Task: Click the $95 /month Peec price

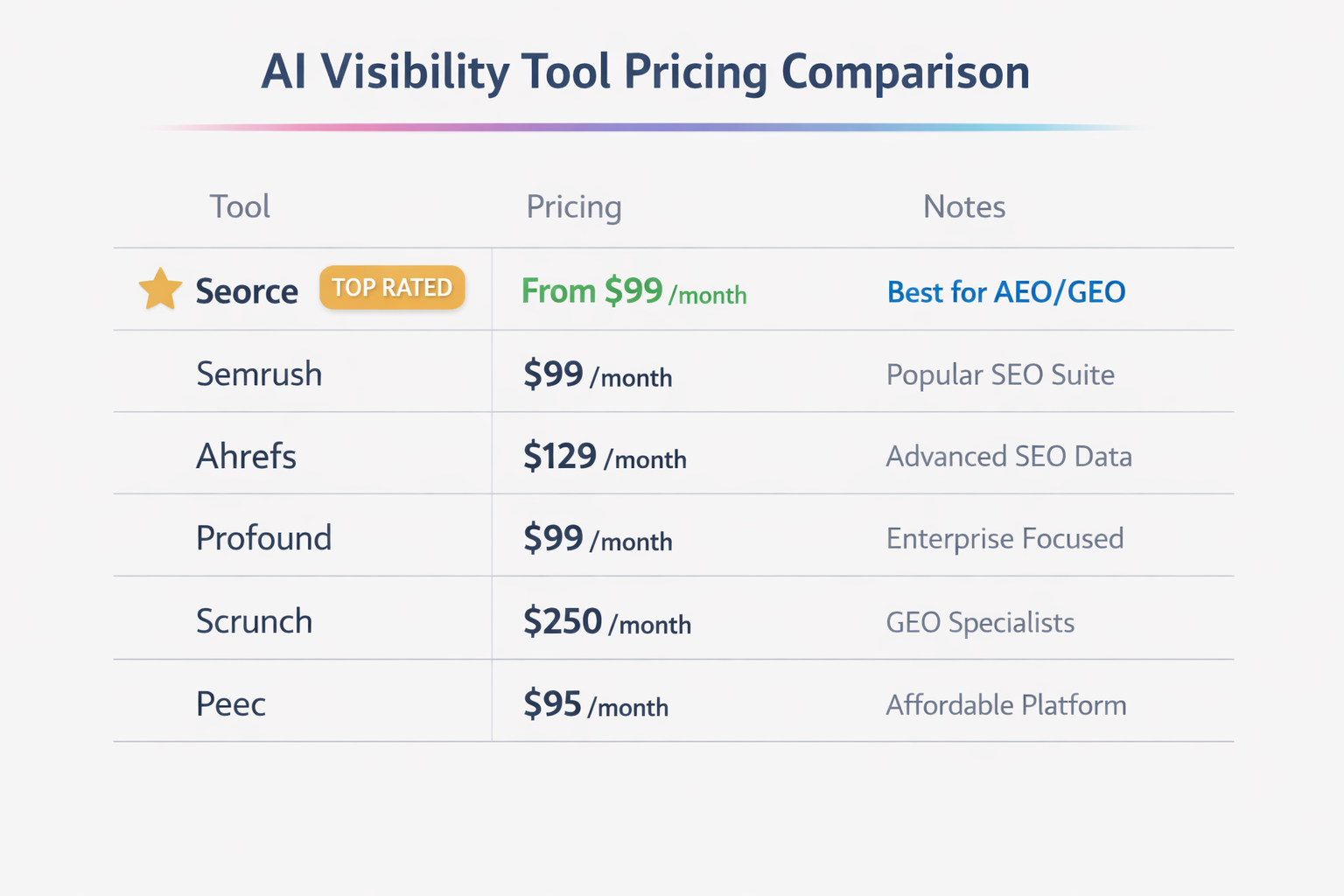Action: 595,704
